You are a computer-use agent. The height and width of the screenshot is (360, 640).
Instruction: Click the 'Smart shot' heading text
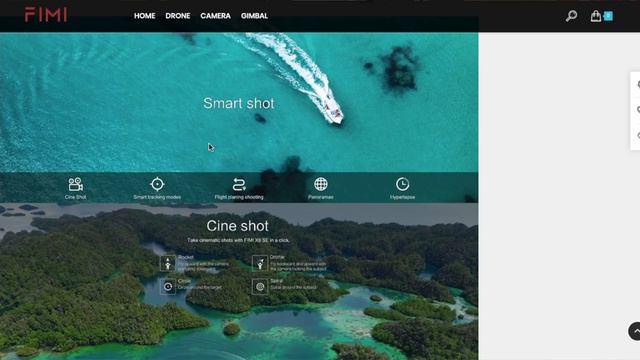tap(239, 103)
